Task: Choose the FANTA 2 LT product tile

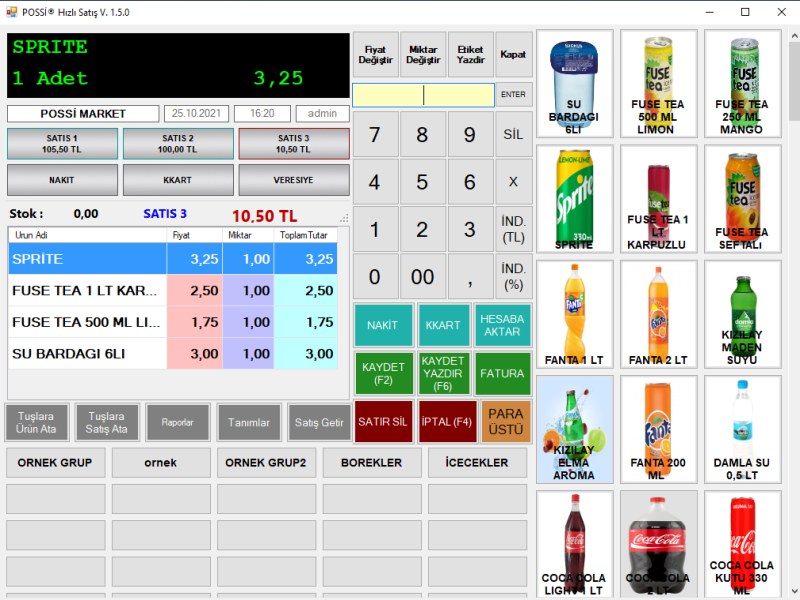Action: tap(658, 314)
